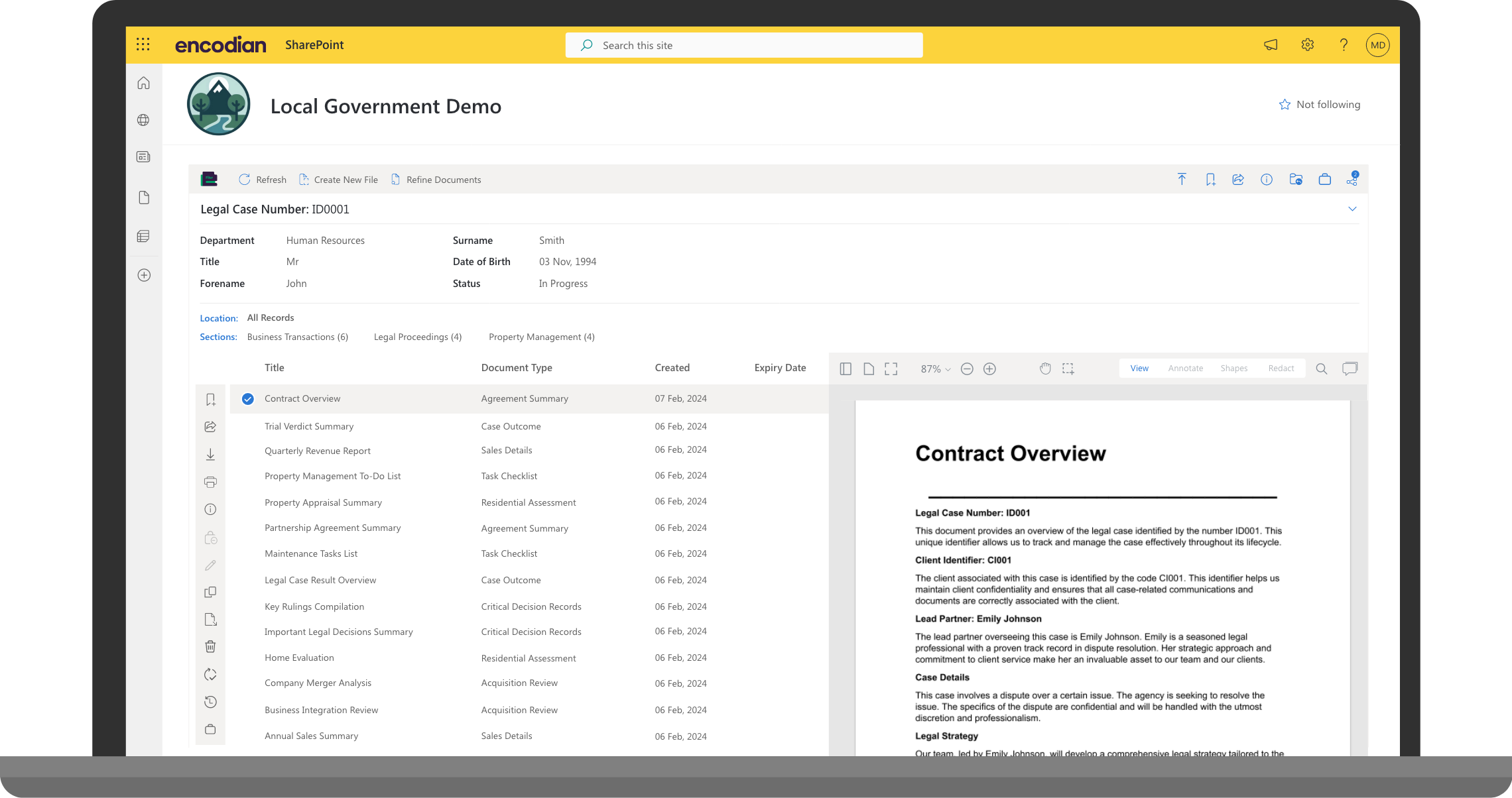Viewport: 1512px width, 798px height.
Task: Click the print icon in the side toolbar
Action: (210, 482)
